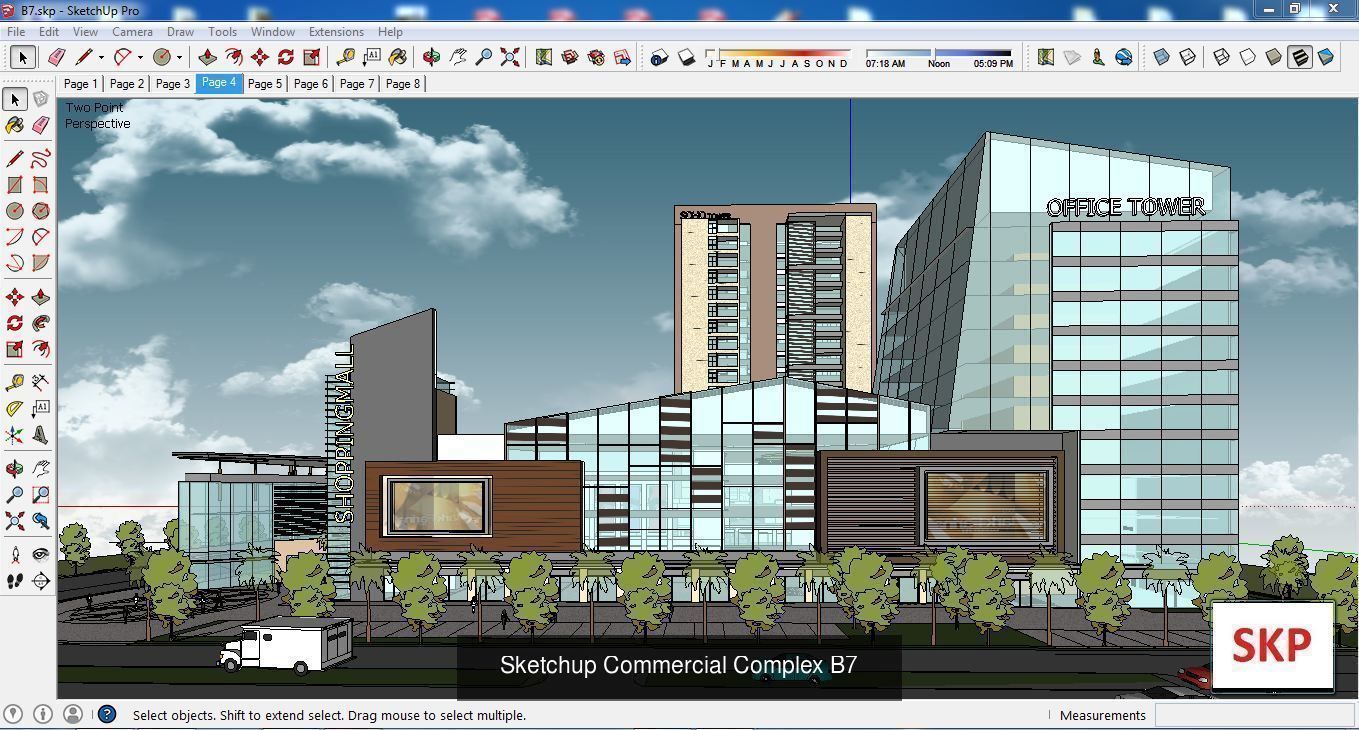The image size is (1359, 730).
Task: Select the Circle shape tool in top toolbar
Action: point(162,57)
